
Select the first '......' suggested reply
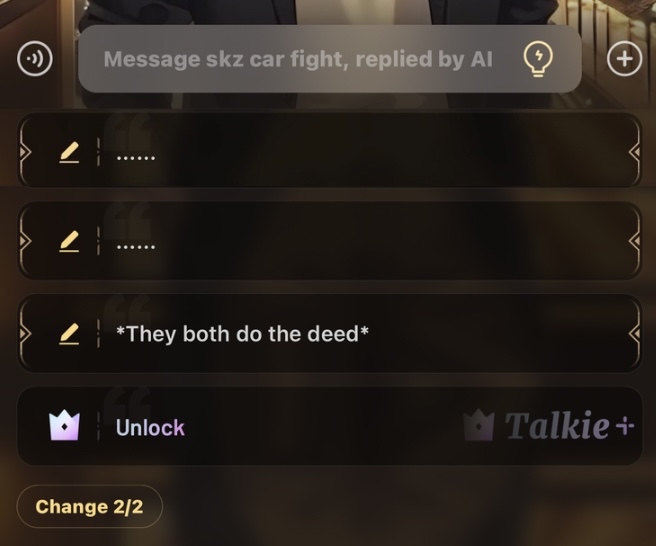tap(330, 150)
